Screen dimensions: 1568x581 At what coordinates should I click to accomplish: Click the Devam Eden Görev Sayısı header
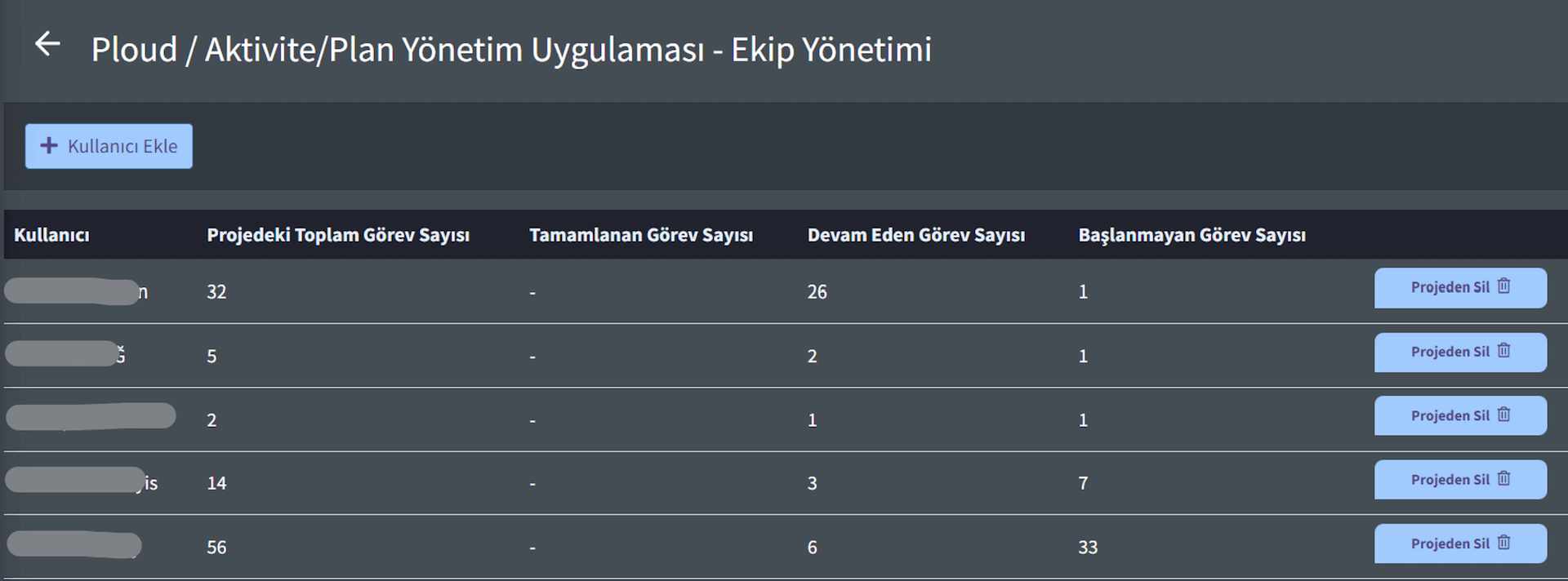(916, 235)
